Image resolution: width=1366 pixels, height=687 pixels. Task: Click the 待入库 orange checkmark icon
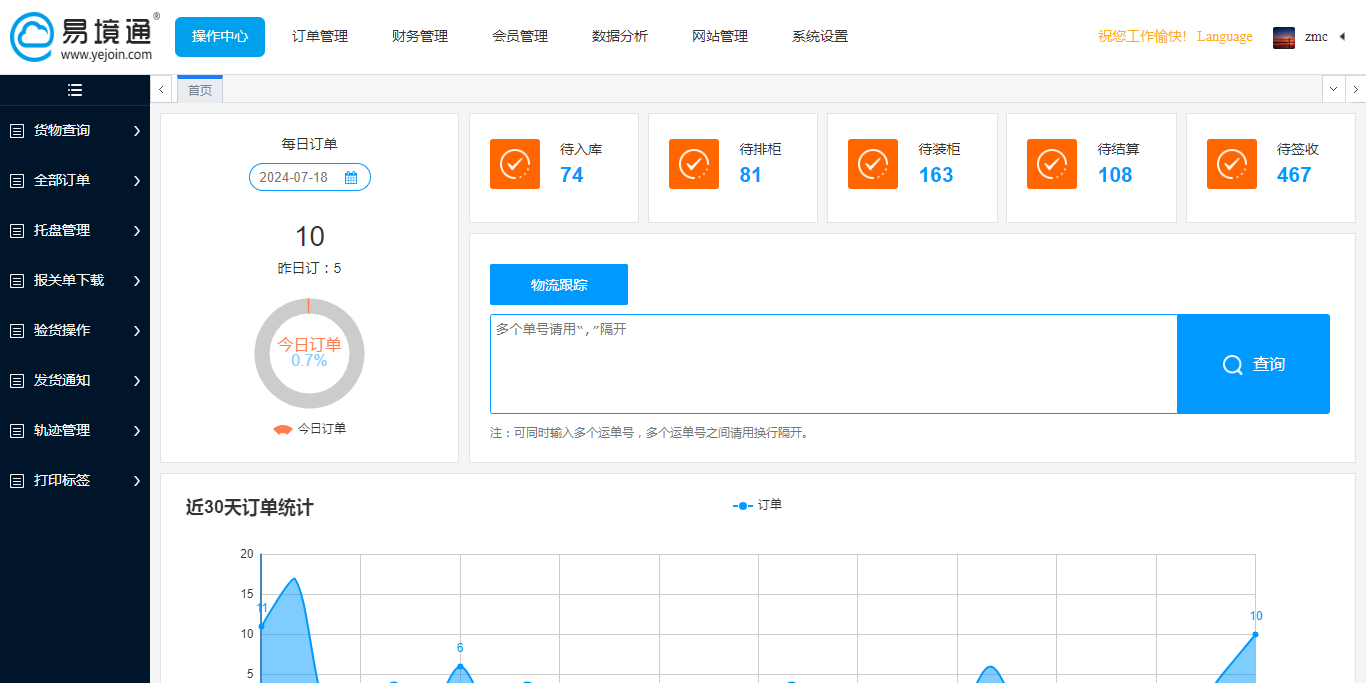[515, 164]
